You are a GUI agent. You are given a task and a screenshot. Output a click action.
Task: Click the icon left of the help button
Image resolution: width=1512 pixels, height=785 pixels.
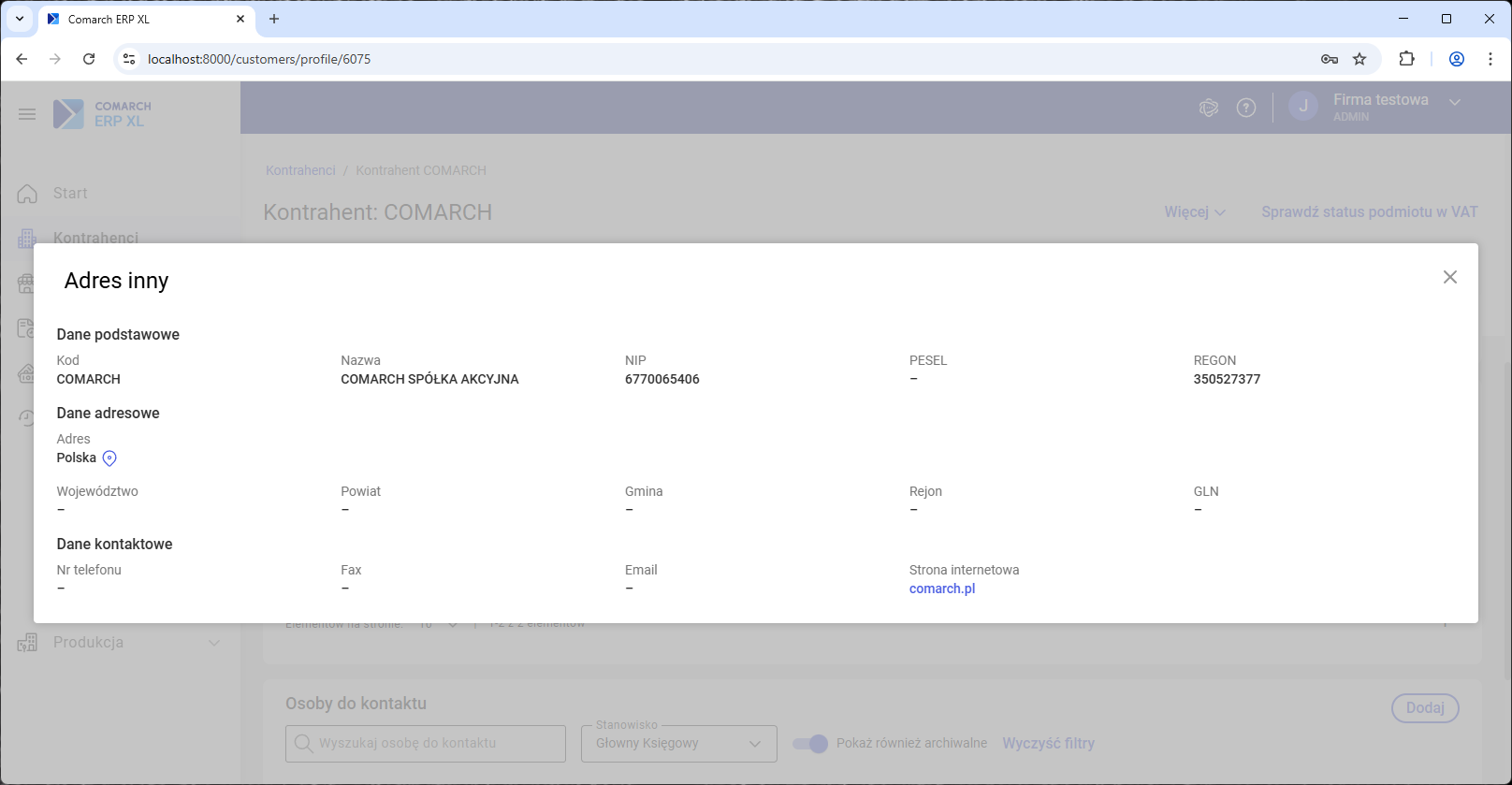(x=1208, y=108)
